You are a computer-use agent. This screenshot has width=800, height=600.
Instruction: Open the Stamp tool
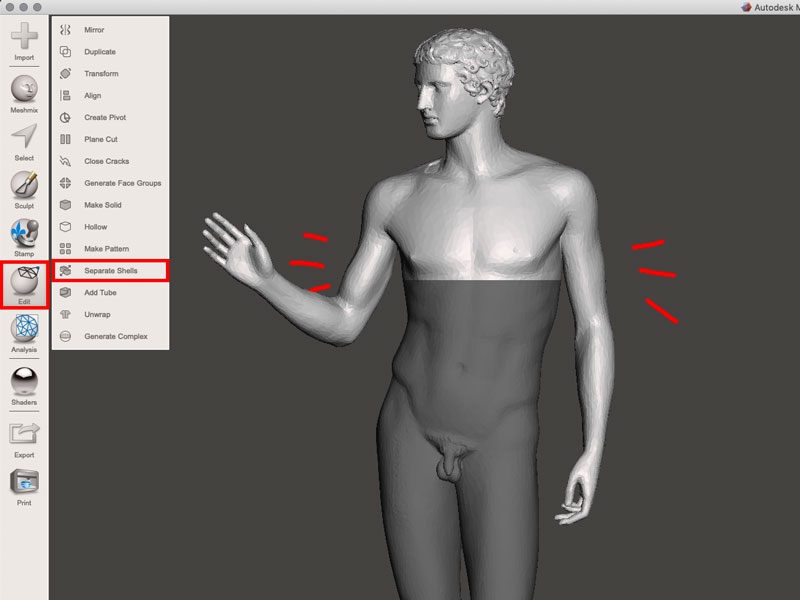[24, 235]
